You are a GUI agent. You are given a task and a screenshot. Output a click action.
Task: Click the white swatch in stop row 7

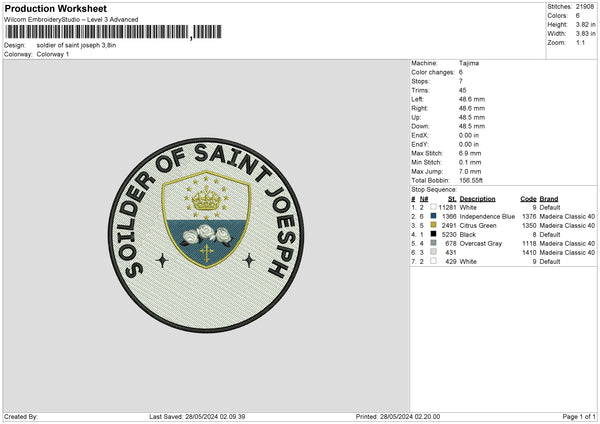click(x=433, y=261)
